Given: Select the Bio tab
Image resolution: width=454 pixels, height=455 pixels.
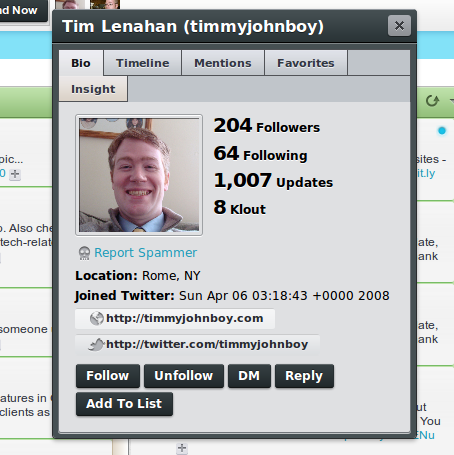Looking at the screenshot, I should [81, 63].
